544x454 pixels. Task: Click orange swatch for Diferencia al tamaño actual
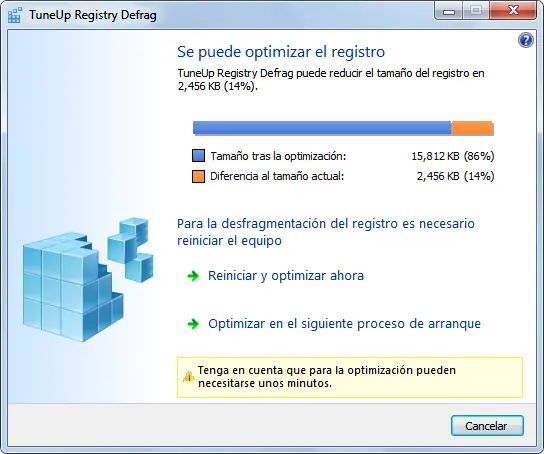[x=198, y=176]
